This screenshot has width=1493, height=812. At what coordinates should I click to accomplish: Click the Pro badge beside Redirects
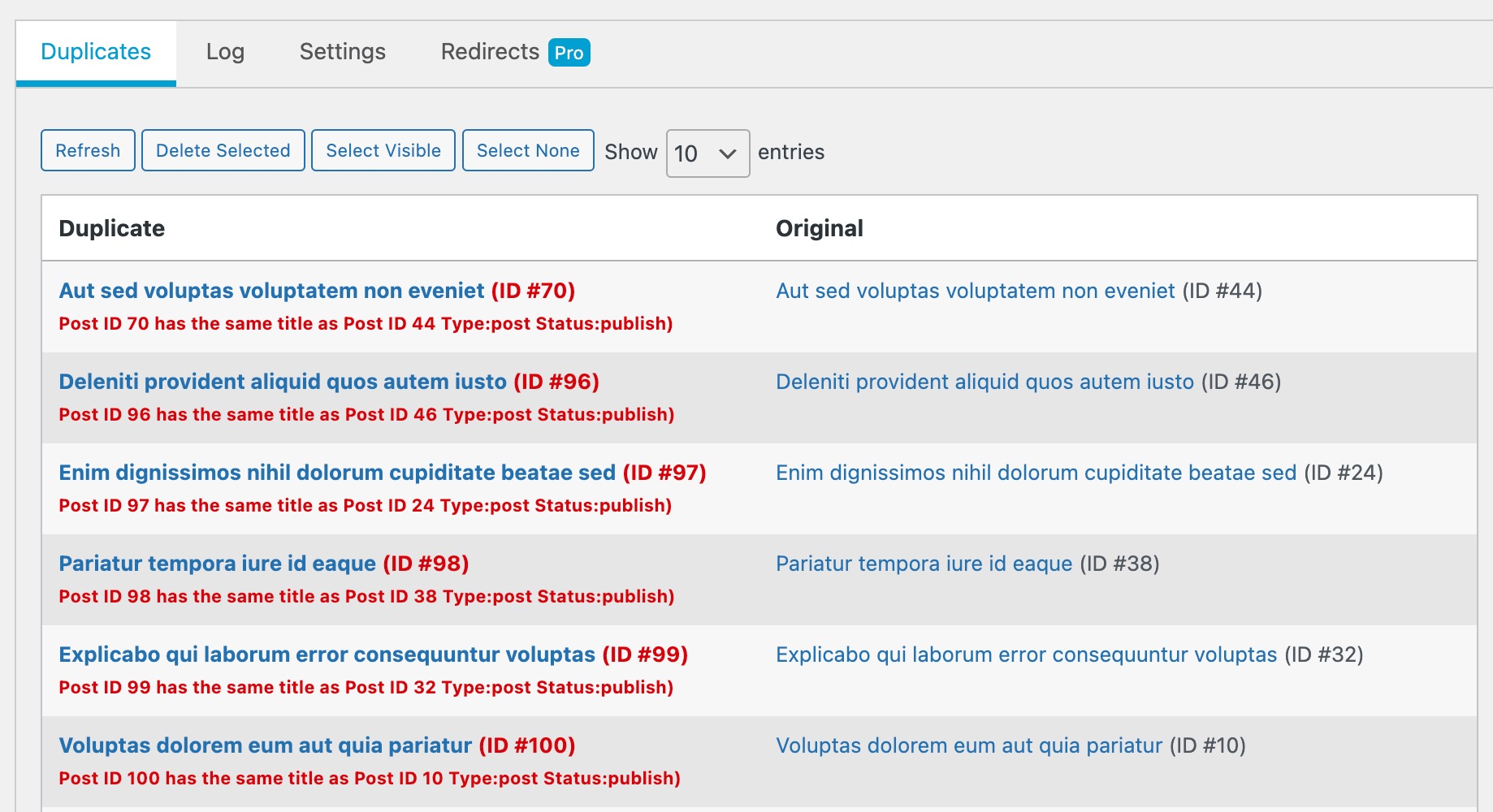point(569,53)
